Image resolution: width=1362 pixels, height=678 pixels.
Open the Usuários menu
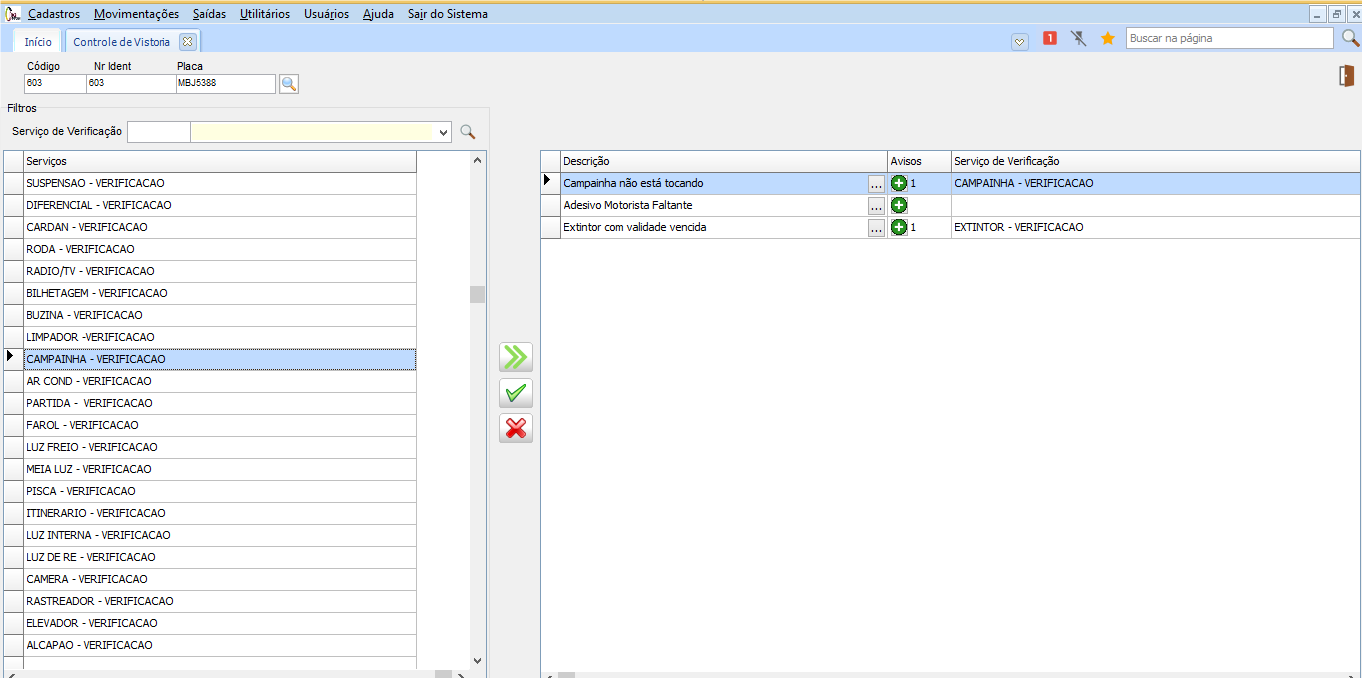click(326, 14)
